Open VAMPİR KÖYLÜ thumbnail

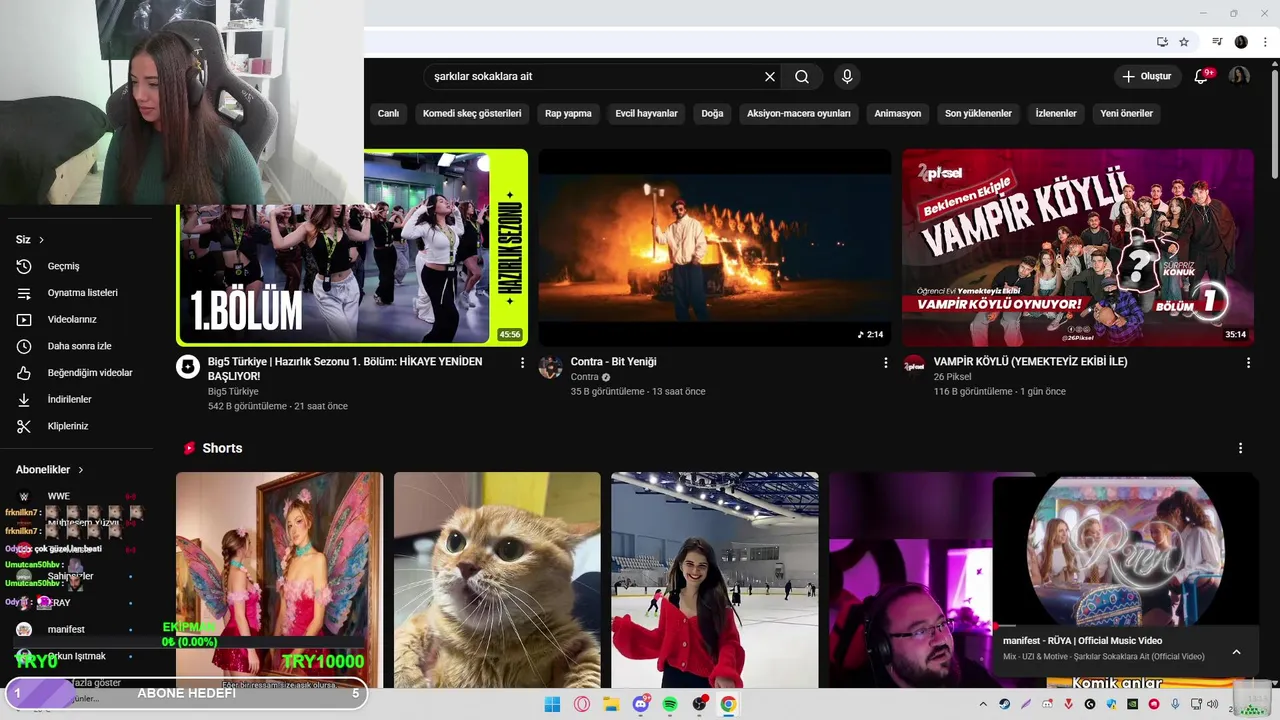[x=1078, y=248]
